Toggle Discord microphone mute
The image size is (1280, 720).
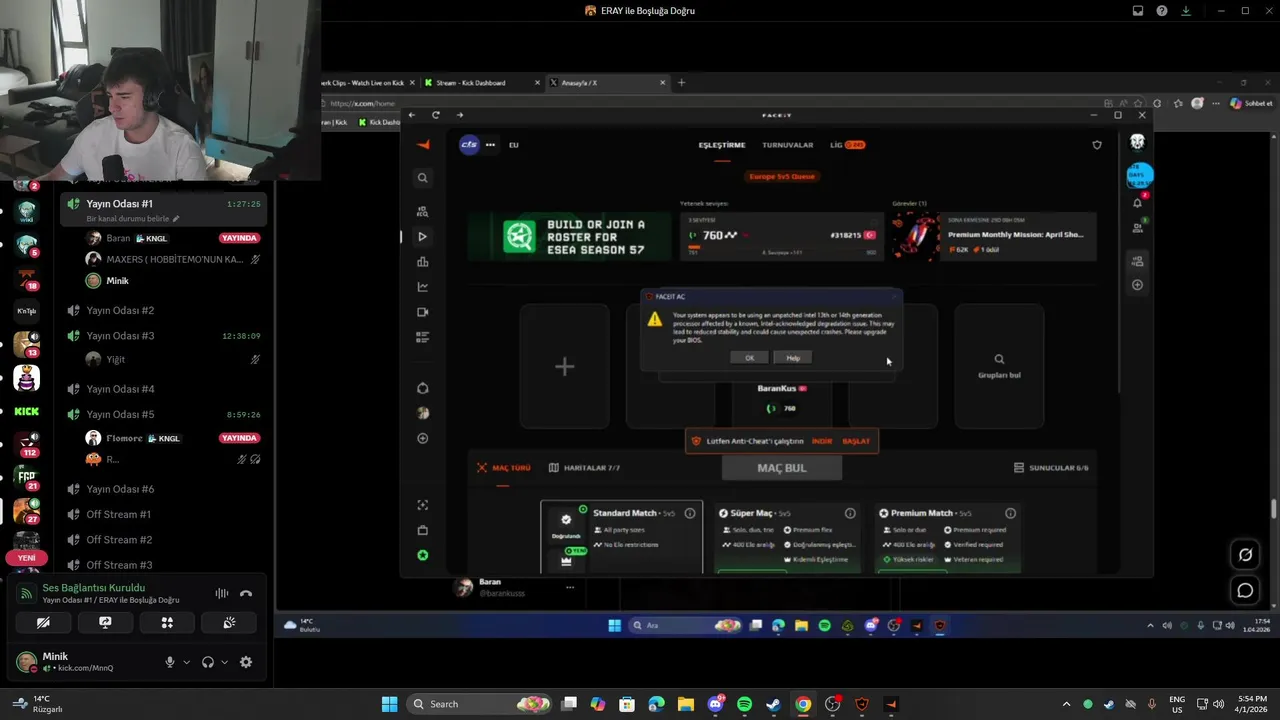click(x=169, y=662)
